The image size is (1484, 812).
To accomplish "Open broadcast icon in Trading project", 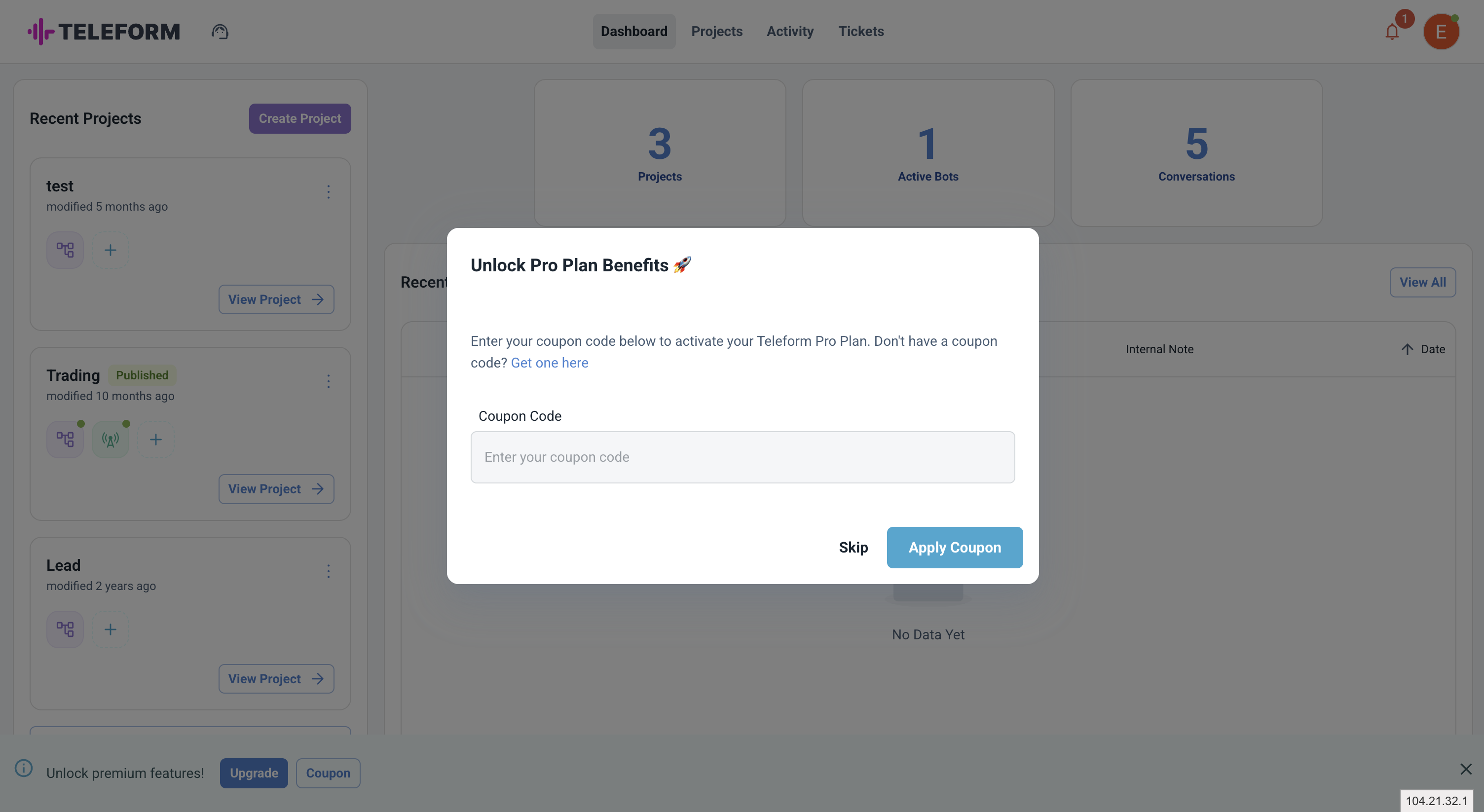I will click(x=110, y=440).
